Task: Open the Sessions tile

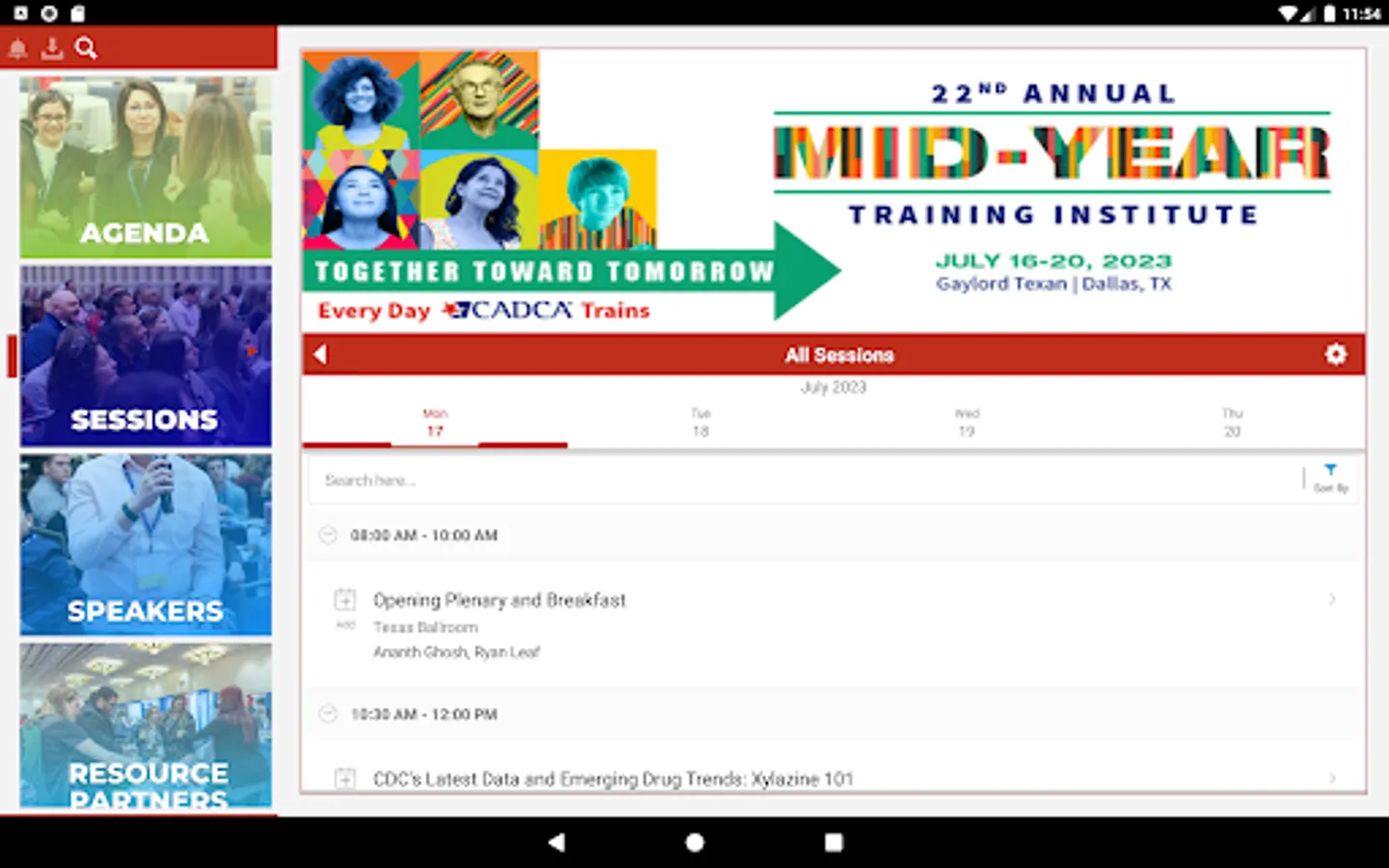Action: (x=146, y=356)
